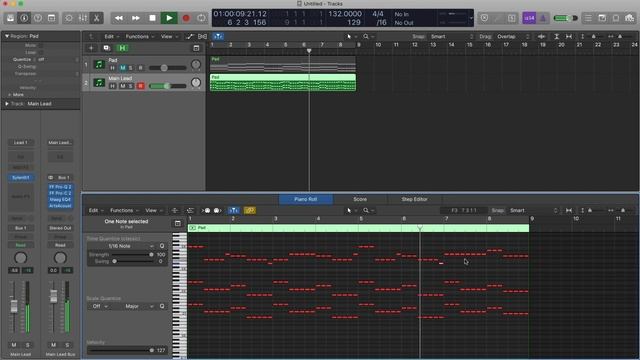Click the Duplicate Track button
The width and height of the screenshot is (640, 360).
(x=107, y=48)
